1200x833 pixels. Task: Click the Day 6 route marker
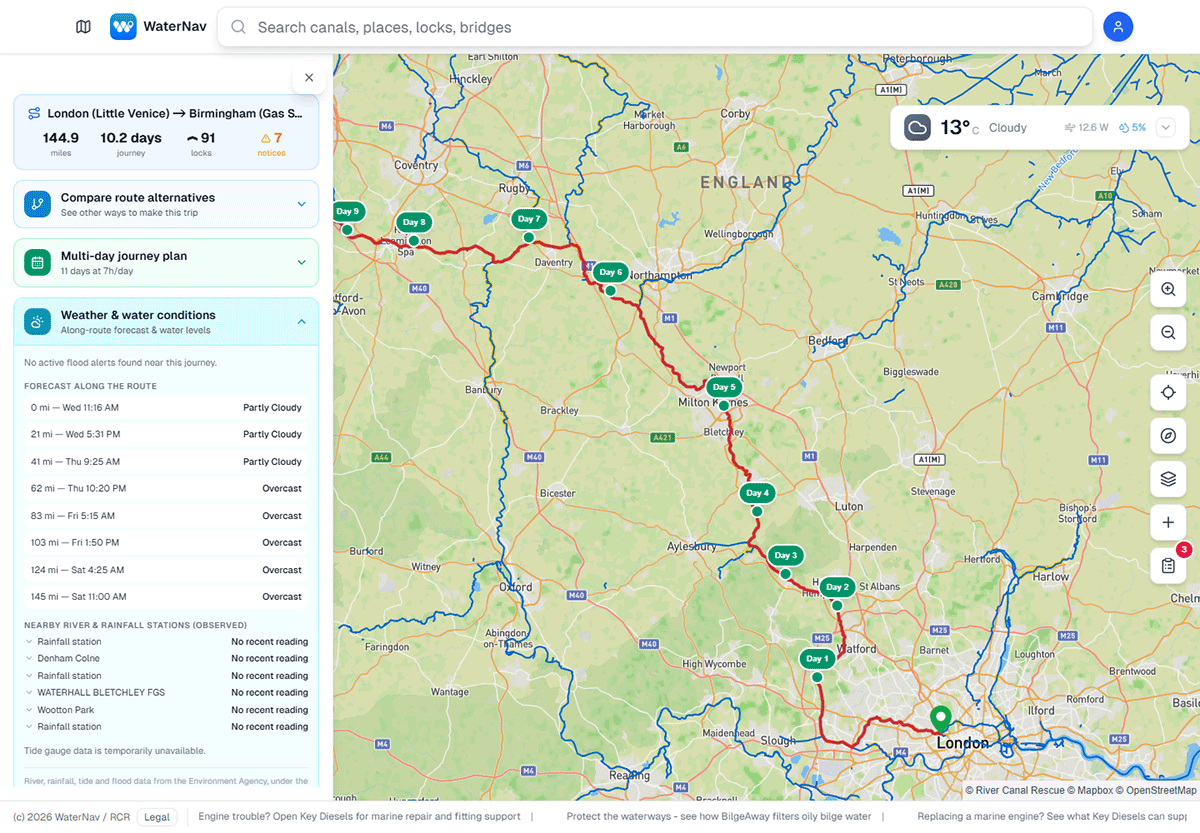(610, 272)
